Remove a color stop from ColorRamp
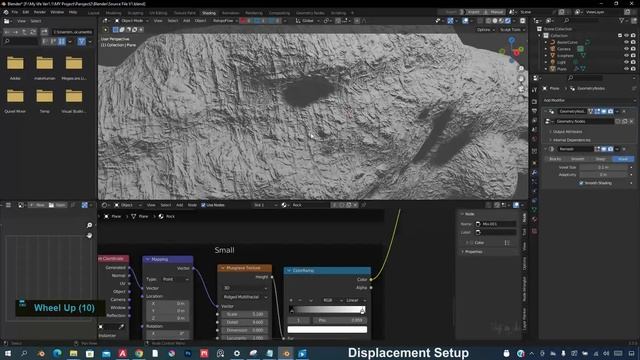Image resolution: width=640 pixels, height=360 pixels. coord(300,300)
